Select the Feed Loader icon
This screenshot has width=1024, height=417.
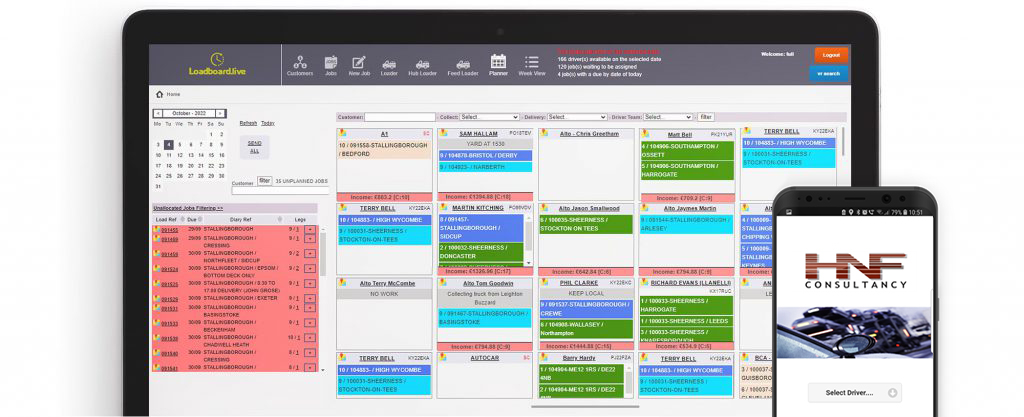click(463, 65)
